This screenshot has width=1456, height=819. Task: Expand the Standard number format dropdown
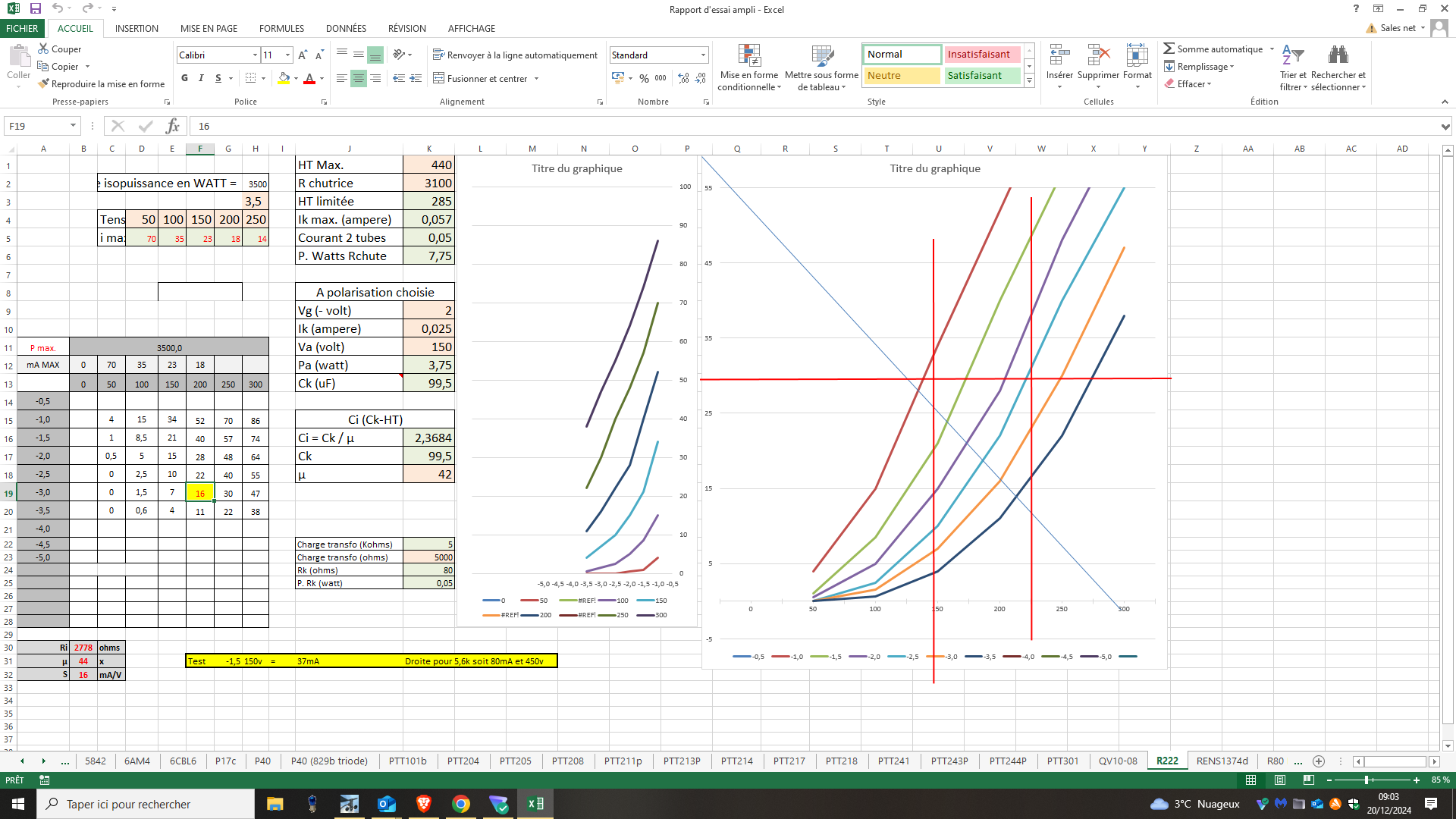click(x=703, y=55)
